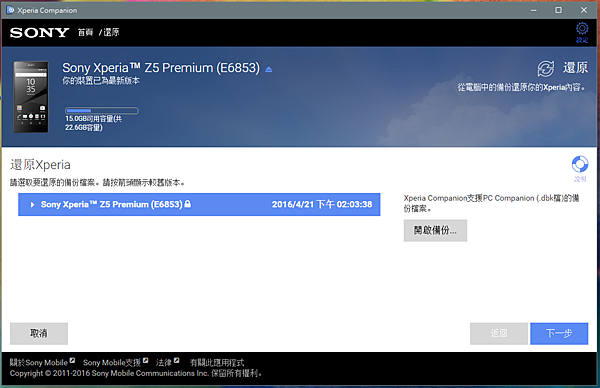Click the 你的裝置已為最新版本 status text
600x388 pixels.
point(101,81)
